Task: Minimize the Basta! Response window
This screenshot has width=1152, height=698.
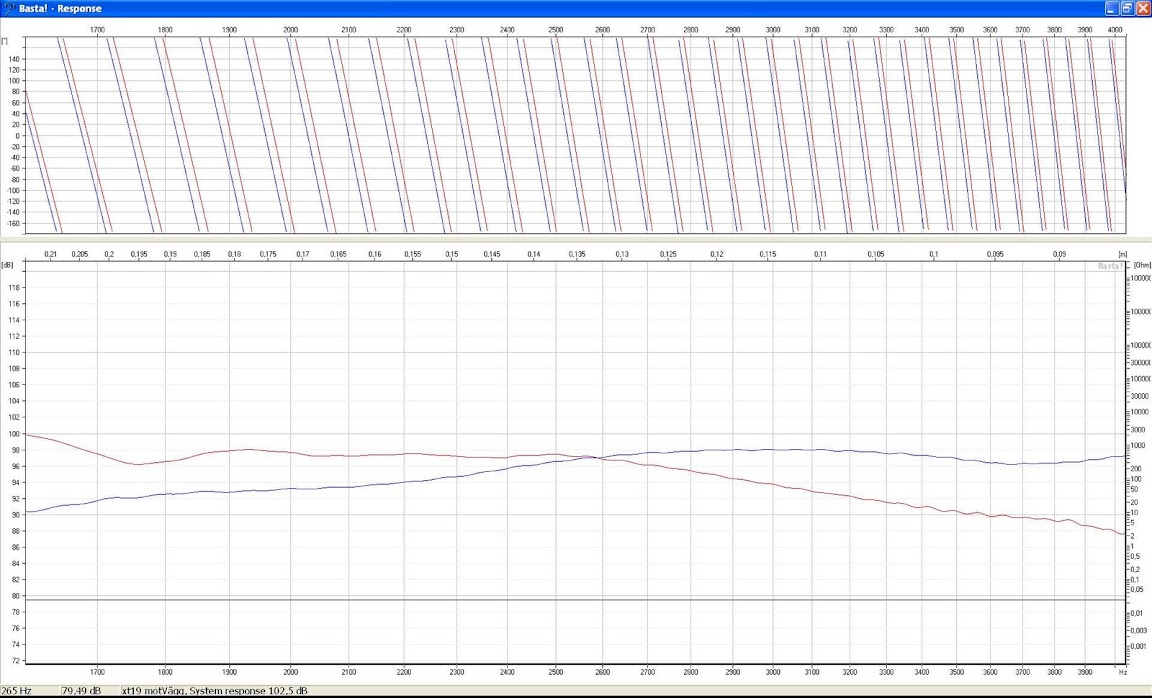Action: pos(1111,8)
